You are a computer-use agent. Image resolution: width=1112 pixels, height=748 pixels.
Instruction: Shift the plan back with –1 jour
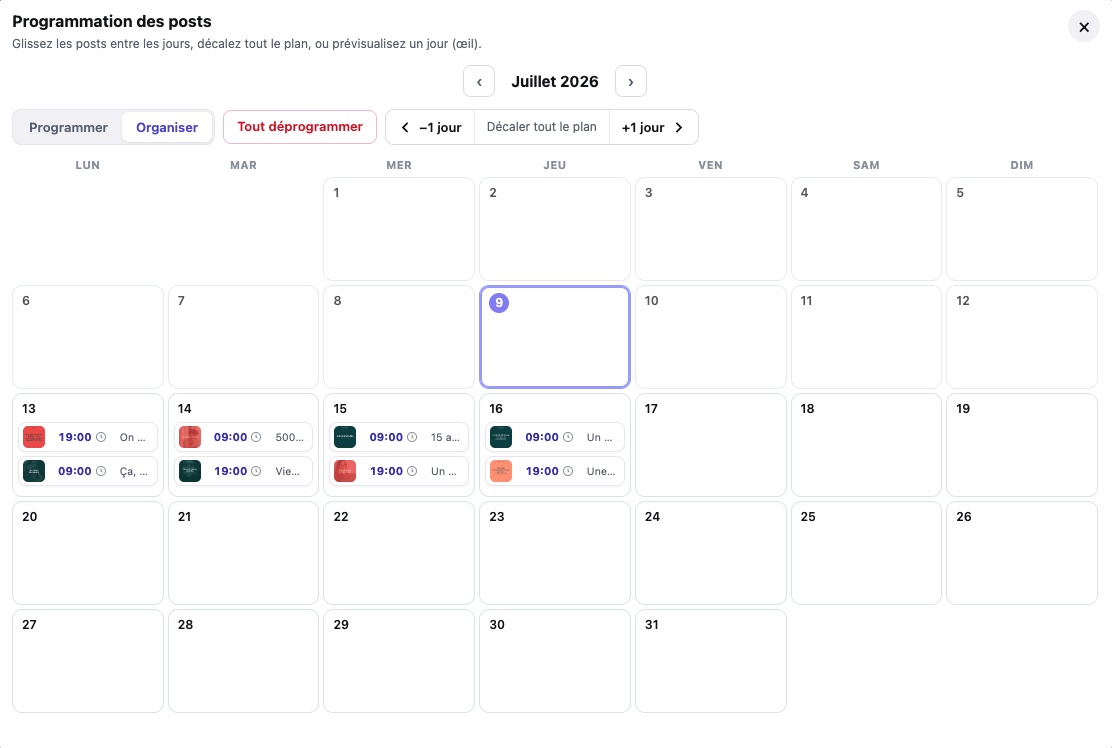(430, 128)
